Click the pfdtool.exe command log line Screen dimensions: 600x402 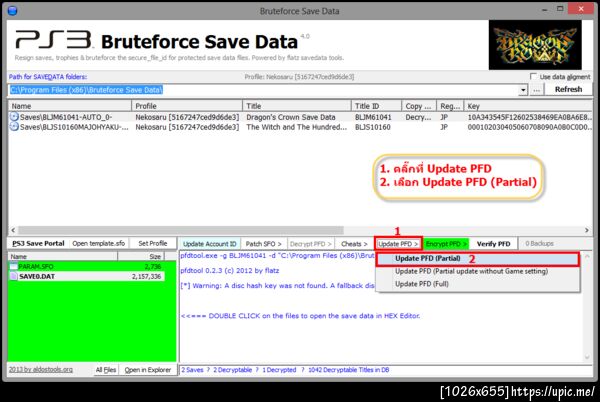pyautogui.click(x=277, y=256)
